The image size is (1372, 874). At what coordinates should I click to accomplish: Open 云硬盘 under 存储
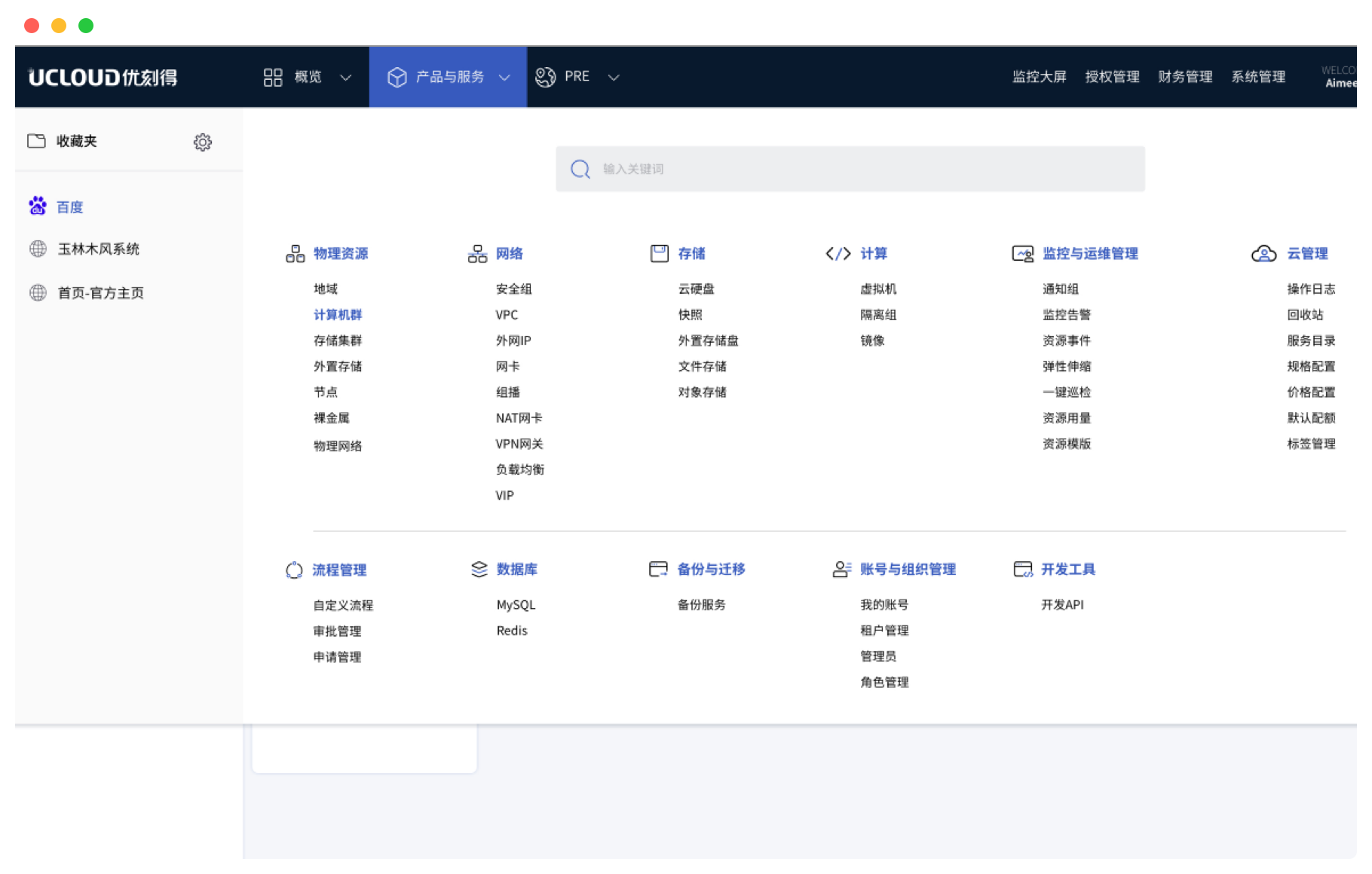tap(696, 289)
